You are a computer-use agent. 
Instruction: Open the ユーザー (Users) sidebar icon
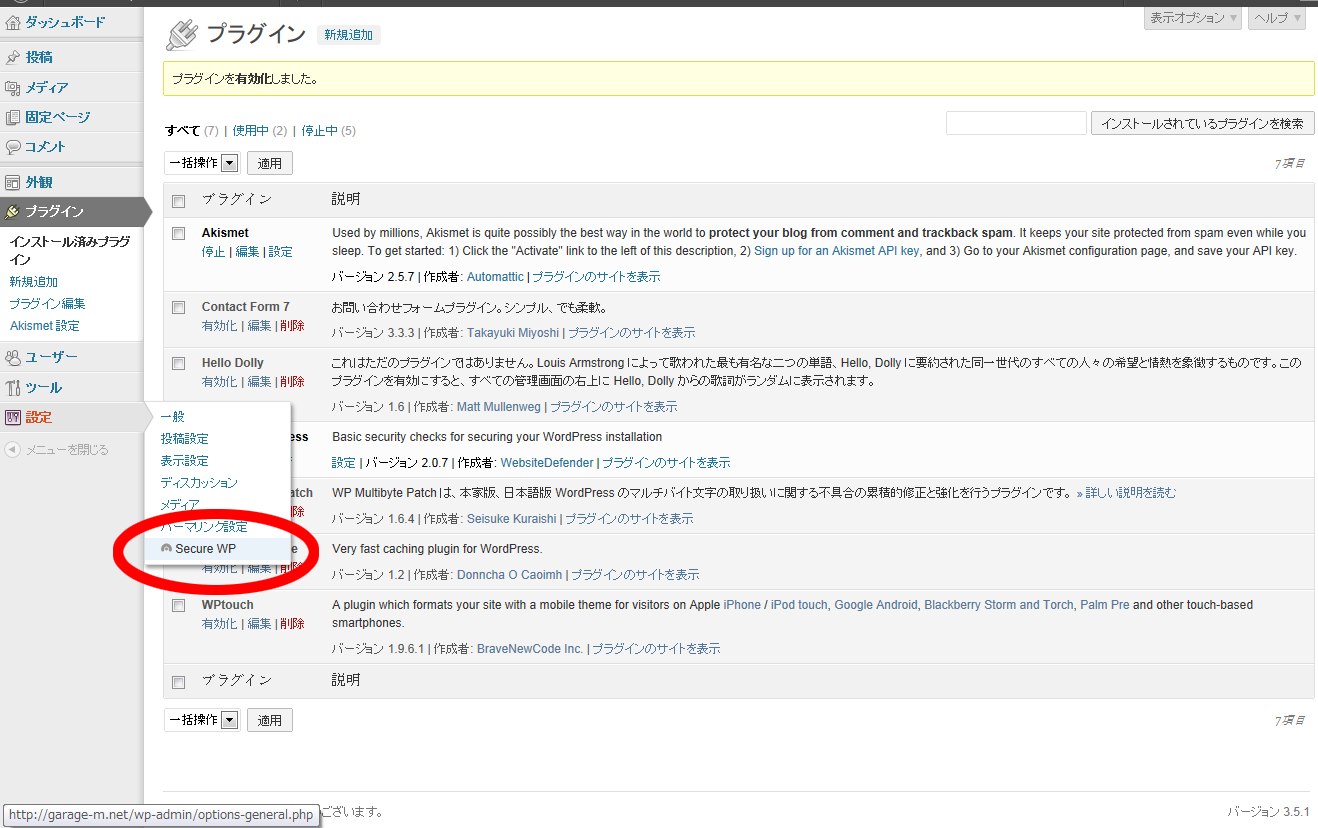[13, 358]
